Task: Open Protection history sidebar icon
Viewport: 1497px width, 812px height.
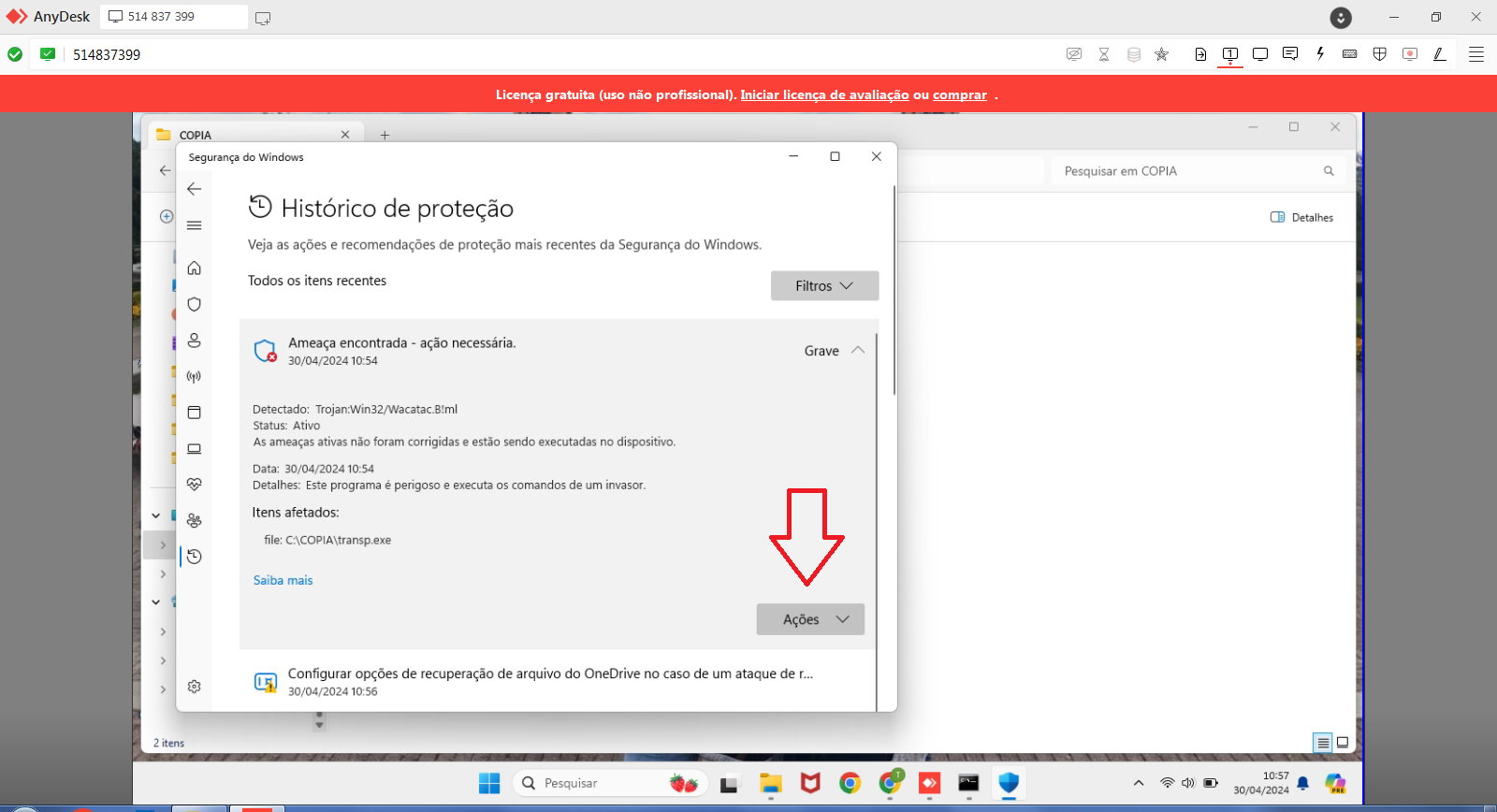Action: point(195,557)
